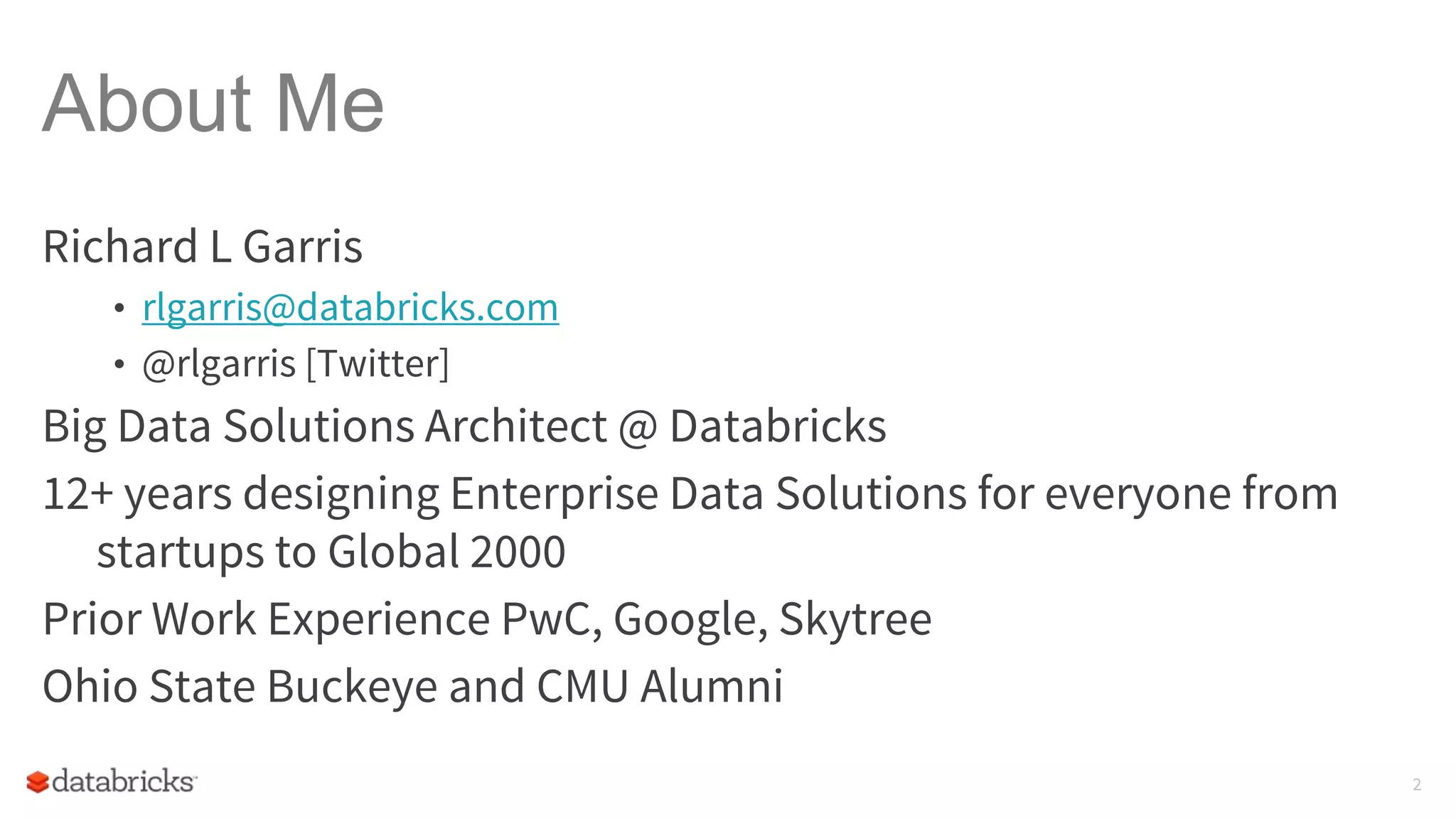Screen dimensions: 1456x819
Task: Click the slide number 2
Action: pos(1416,785)
